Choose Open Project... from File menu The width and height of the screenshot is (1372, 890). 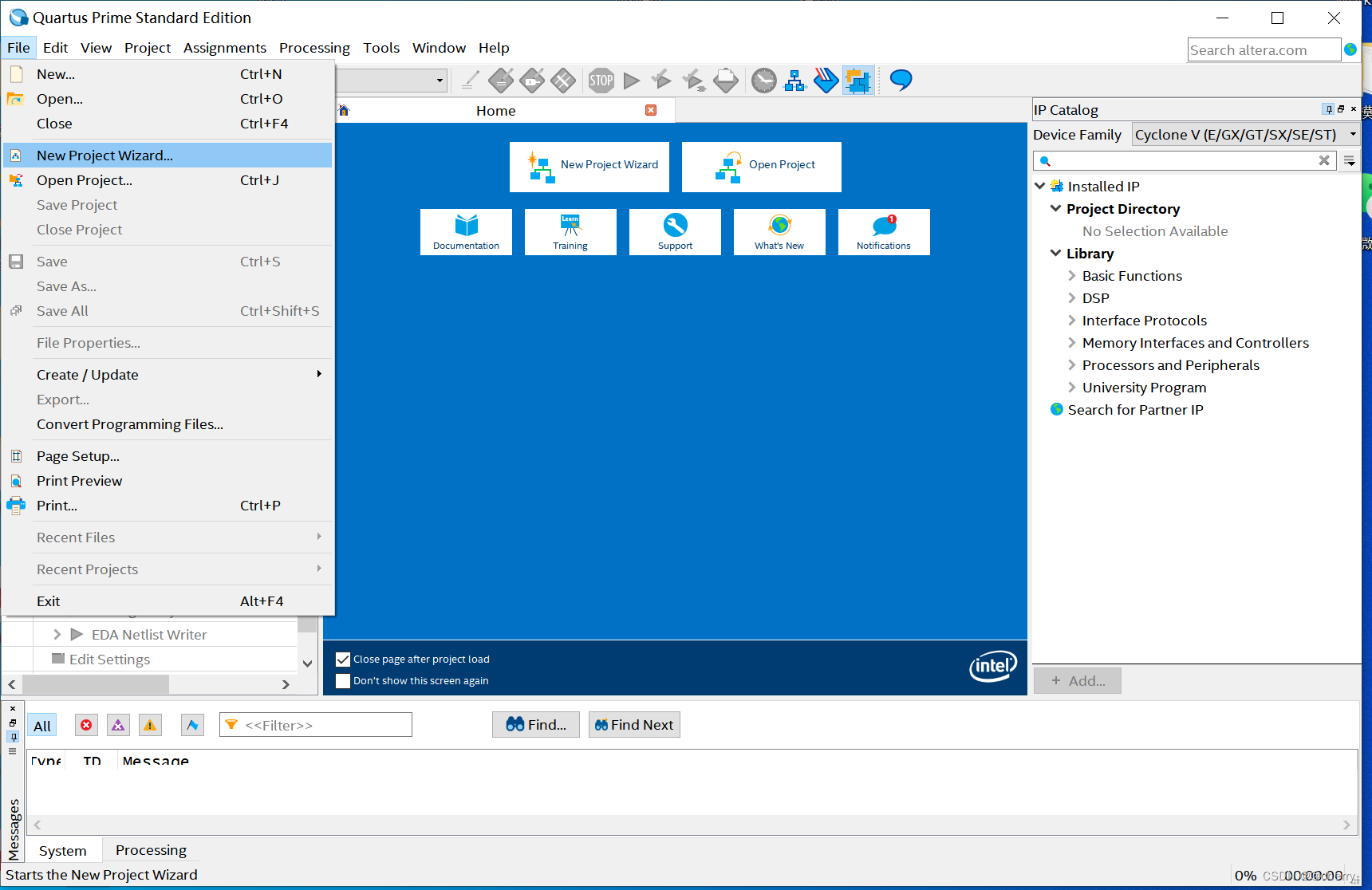tap(168, 179)
